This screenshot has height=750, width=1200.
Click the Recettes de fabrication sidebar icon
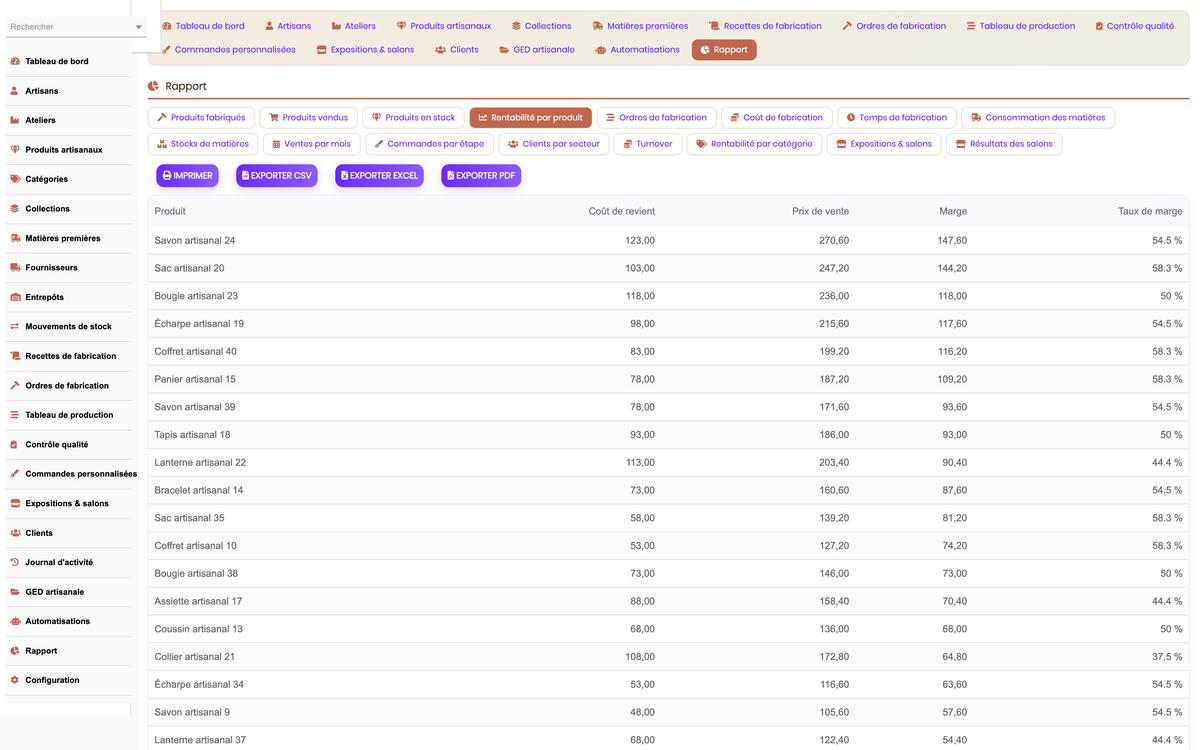point(15,356)
